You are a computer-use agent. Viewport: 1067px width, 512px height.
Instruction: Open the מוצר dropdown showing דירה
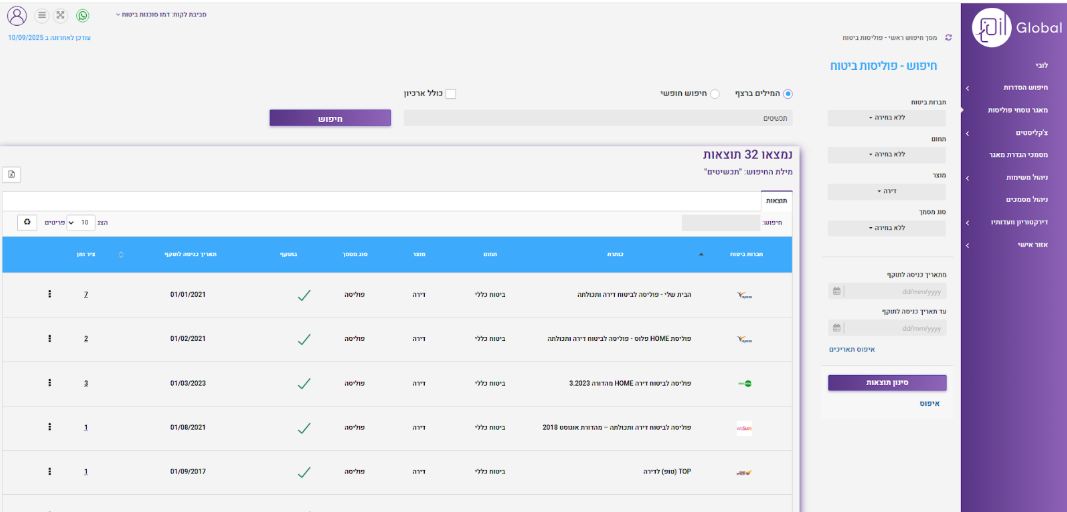pos(887,191)
